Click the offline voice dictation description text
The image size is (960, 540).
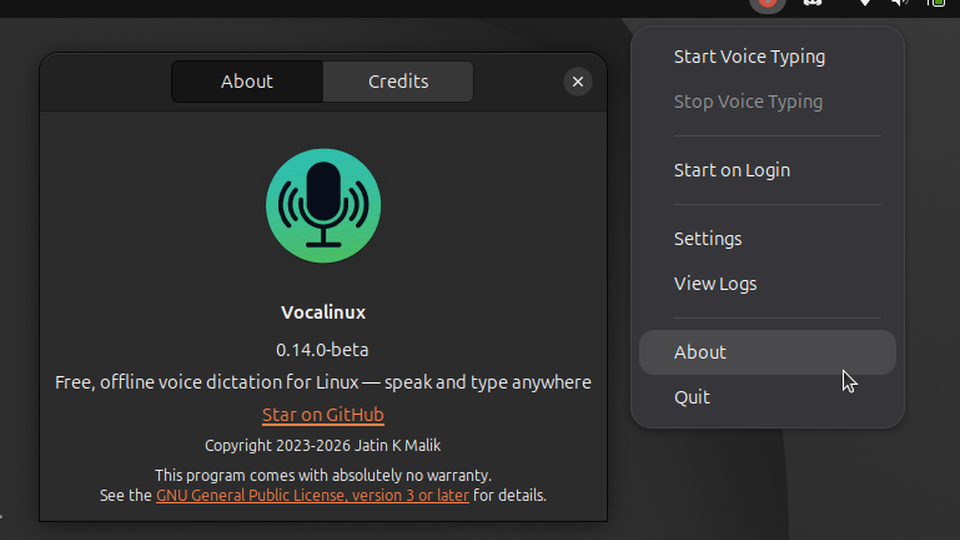click(x=323, y=382)
